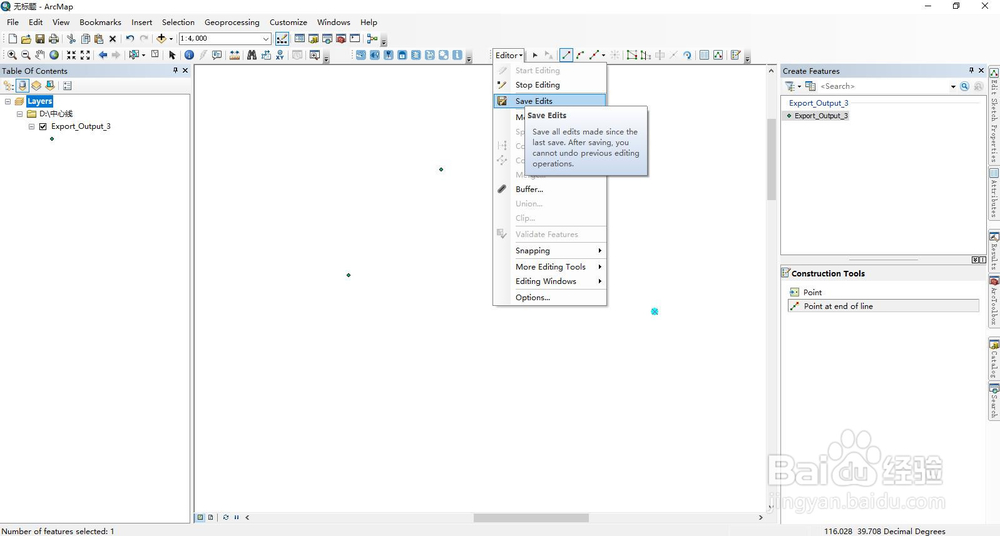Click the Cut scissors icon
Image resolution: width=1000 pixels, height=536 pixels.
pyautogui.click(x=71, y=39)
